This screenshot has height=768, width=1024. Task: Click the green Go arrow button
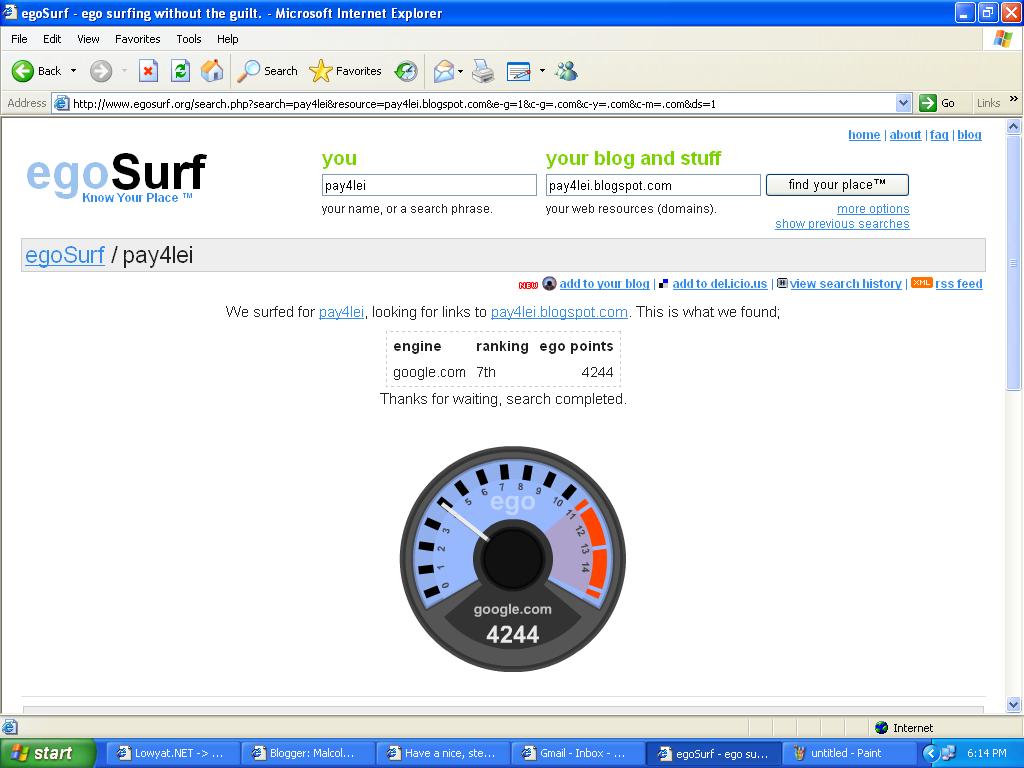(x=927, y=103)
